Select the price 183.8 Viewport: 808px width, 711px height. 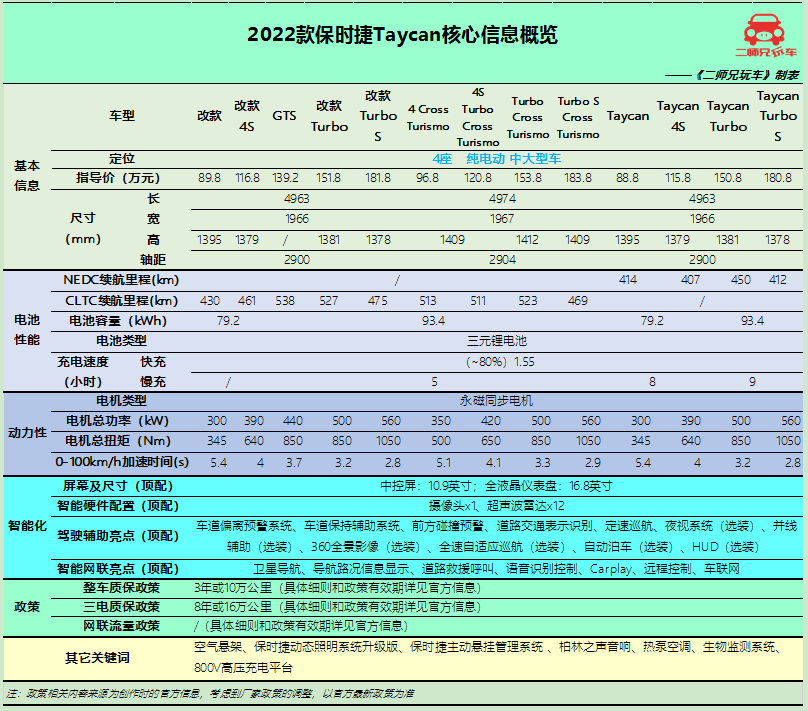tap(578, 178)
